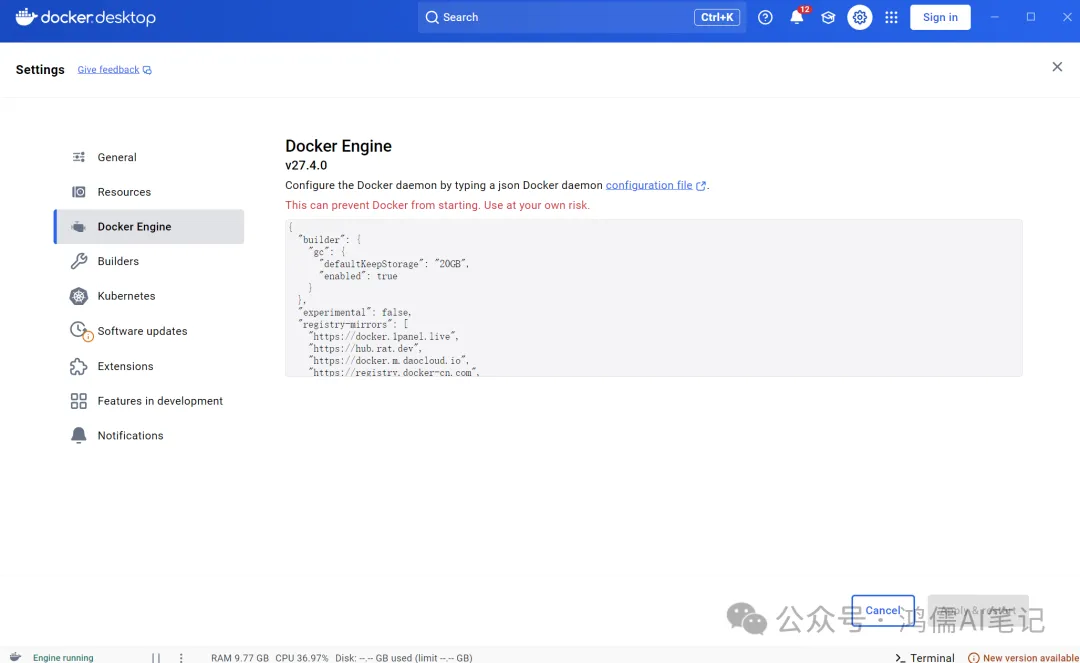Click the Docker Engine heading

[x=338, y=146]
